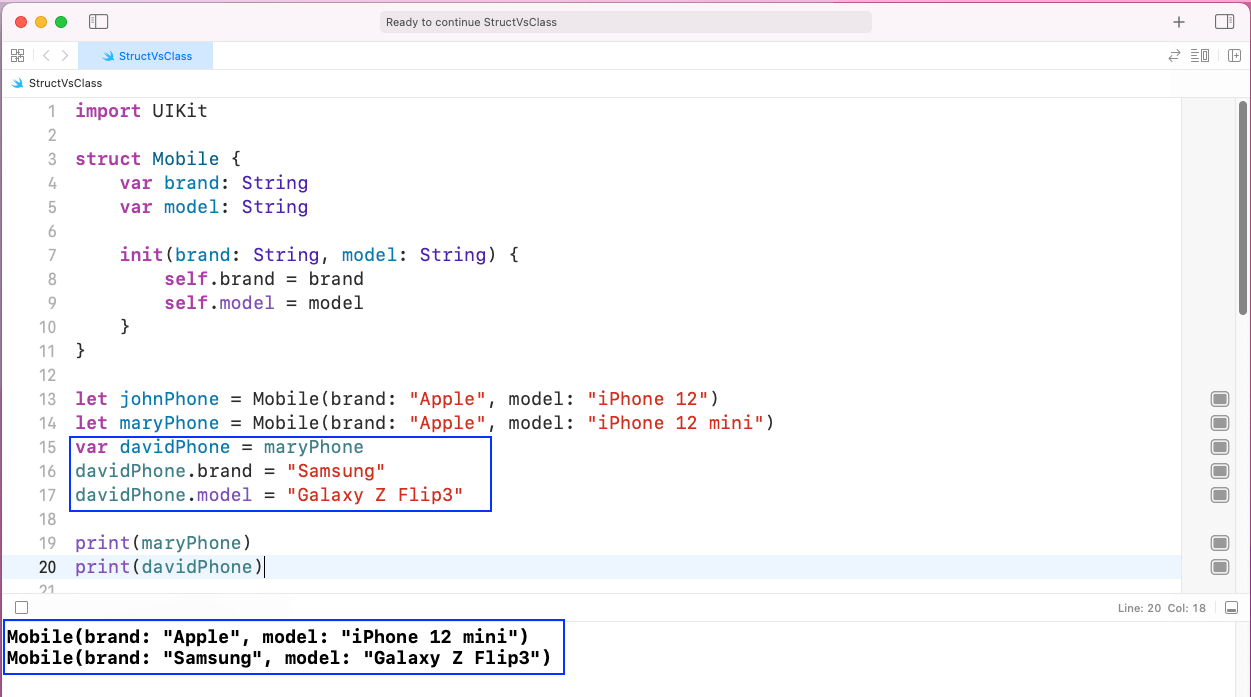Show result for print(maryPhone) line
Image resolution: width=1251 pixels, height=697 pixels.
(1219, 543)
